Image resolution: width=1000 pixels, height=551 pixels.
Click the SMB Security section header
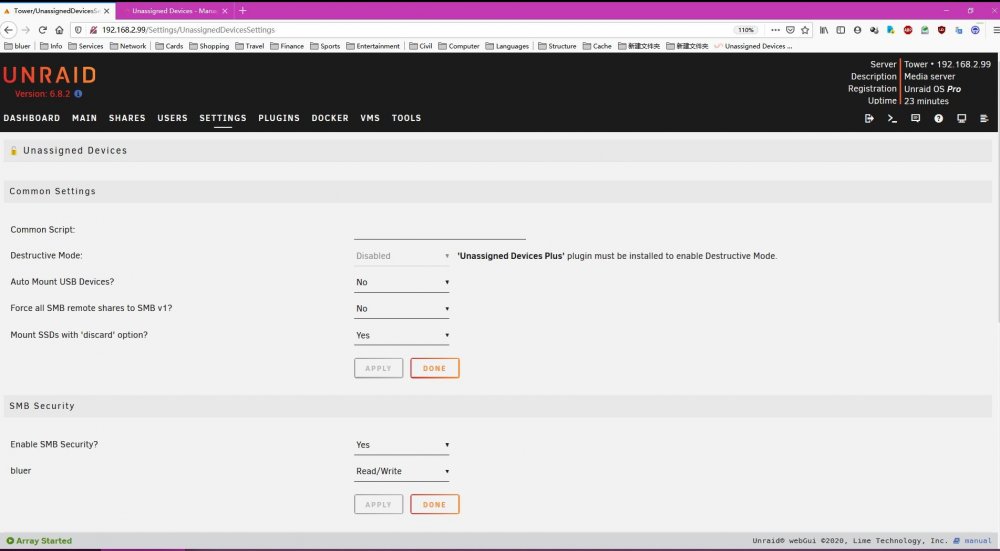pos(497,406)
